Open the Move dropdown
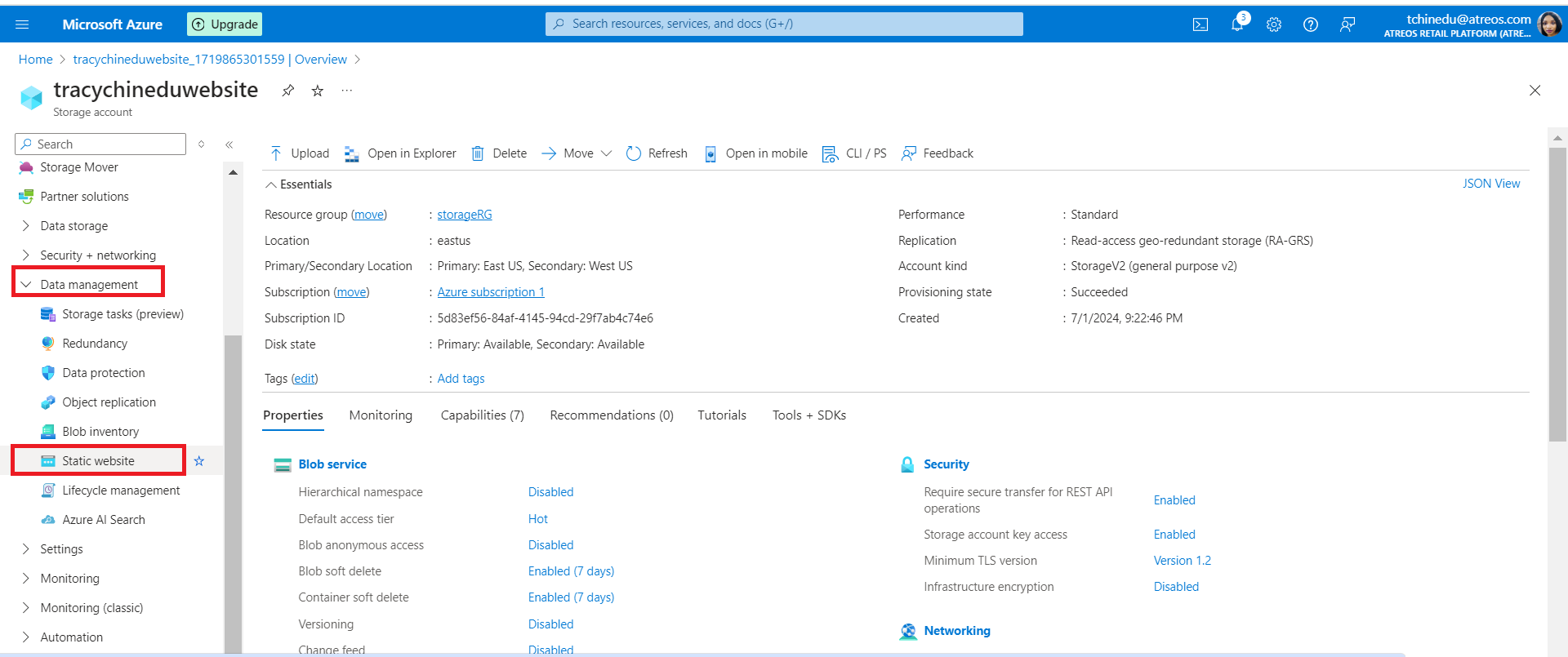Screen dimensions: 1568x657 (x=577, y=153)
